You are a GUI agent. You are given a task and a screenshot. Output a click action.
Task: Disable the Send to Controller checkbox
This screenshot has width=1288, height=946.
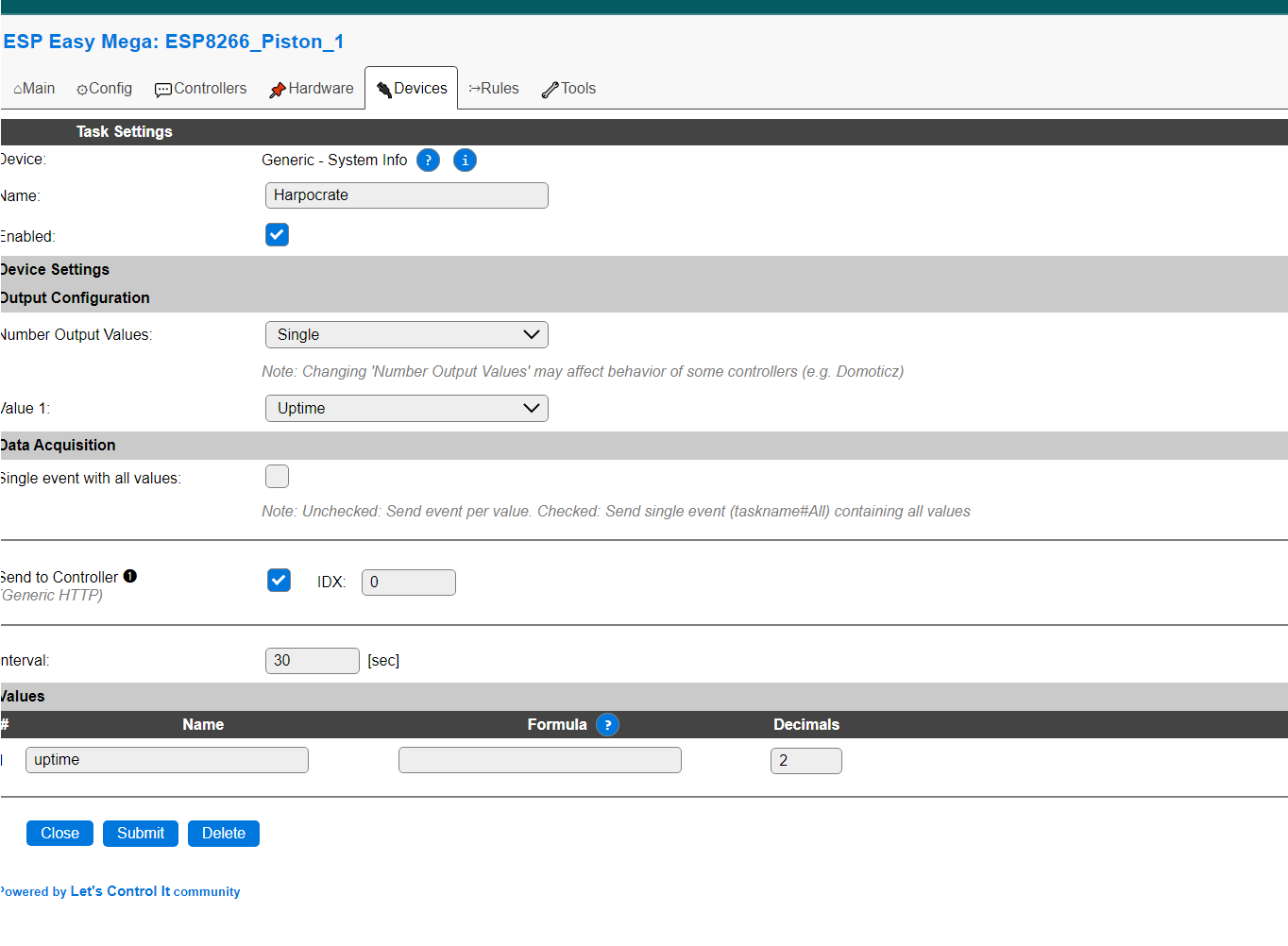pyautogui.click(x=279, y=581)
